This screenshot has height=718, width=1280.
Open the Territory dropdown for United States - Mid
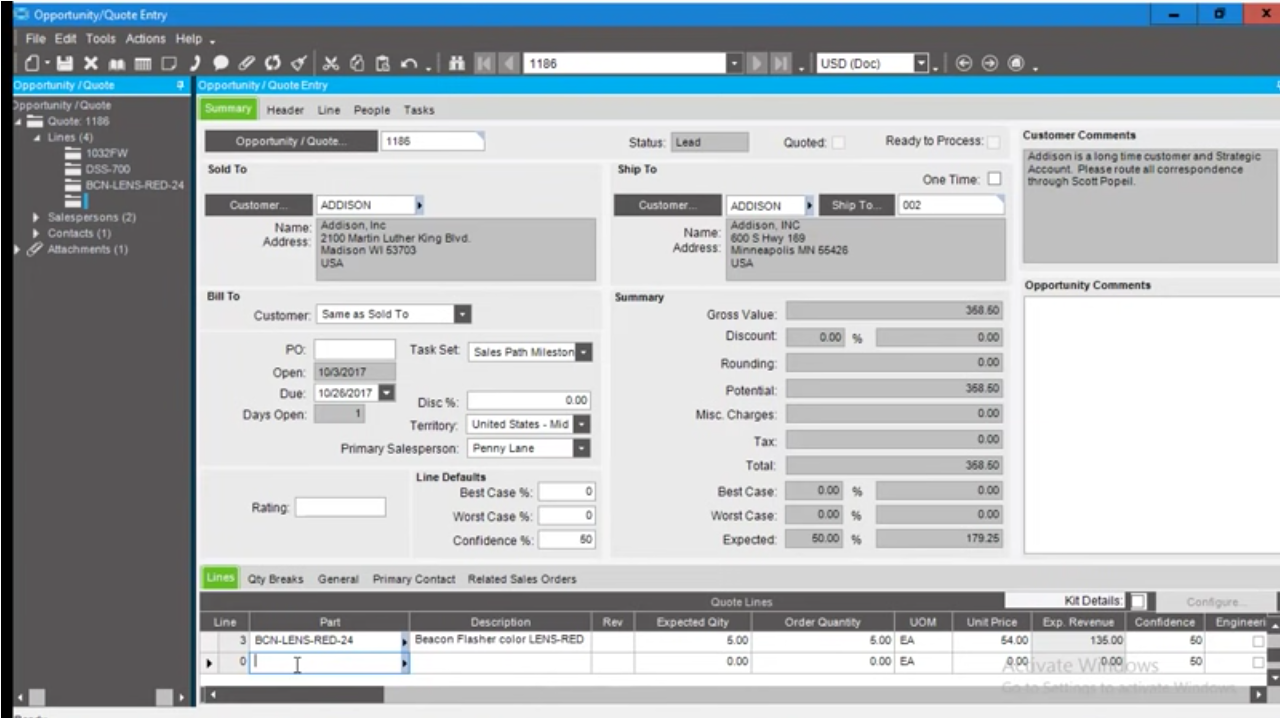coord(580,424)
